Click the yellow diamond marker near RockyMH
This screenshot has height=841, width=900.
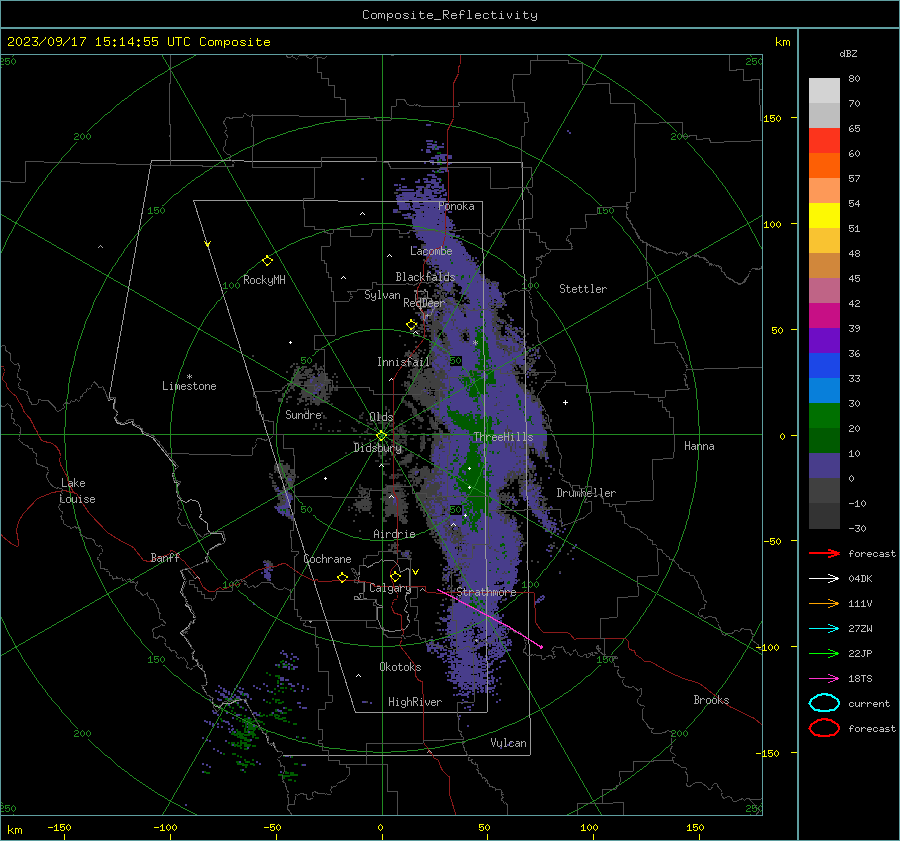(x=267, y=261)
